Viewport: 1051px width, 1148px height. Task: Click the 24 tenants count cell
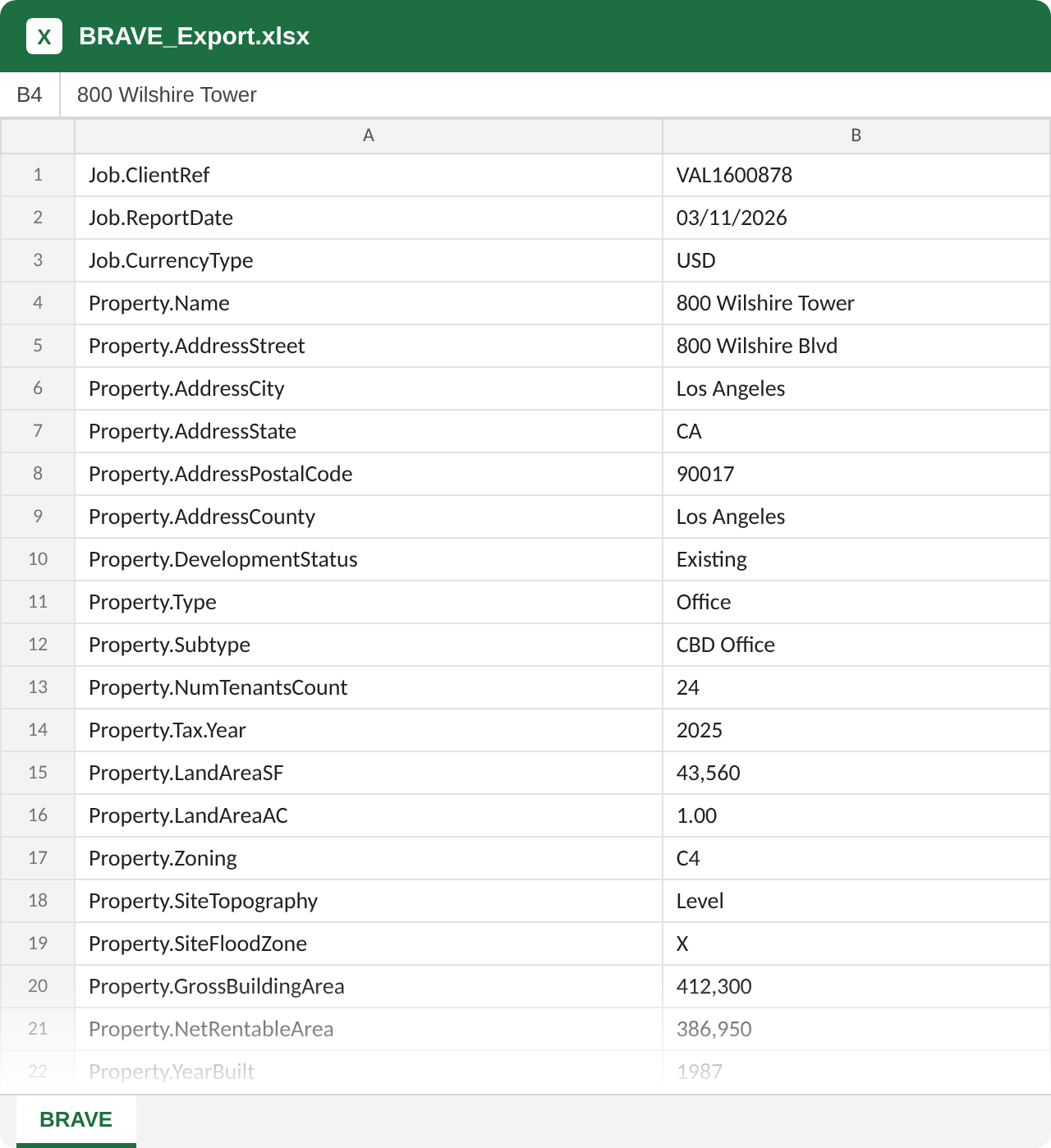[856, 687]
